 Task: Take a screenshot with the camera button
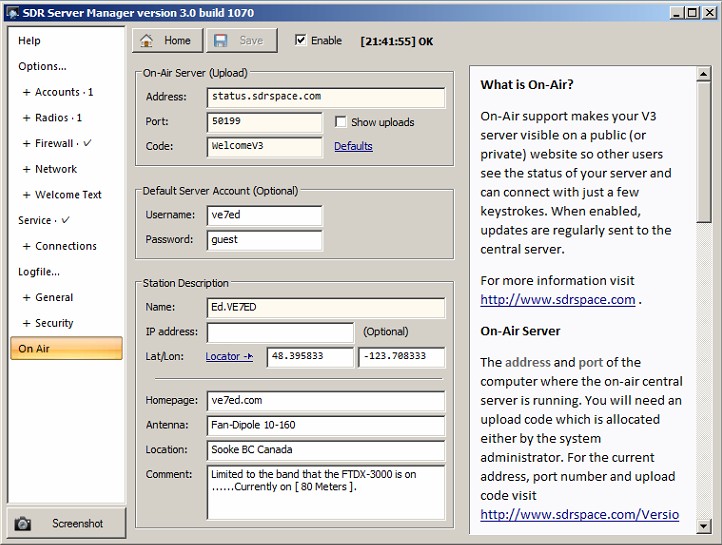click(x=66, y=523)
